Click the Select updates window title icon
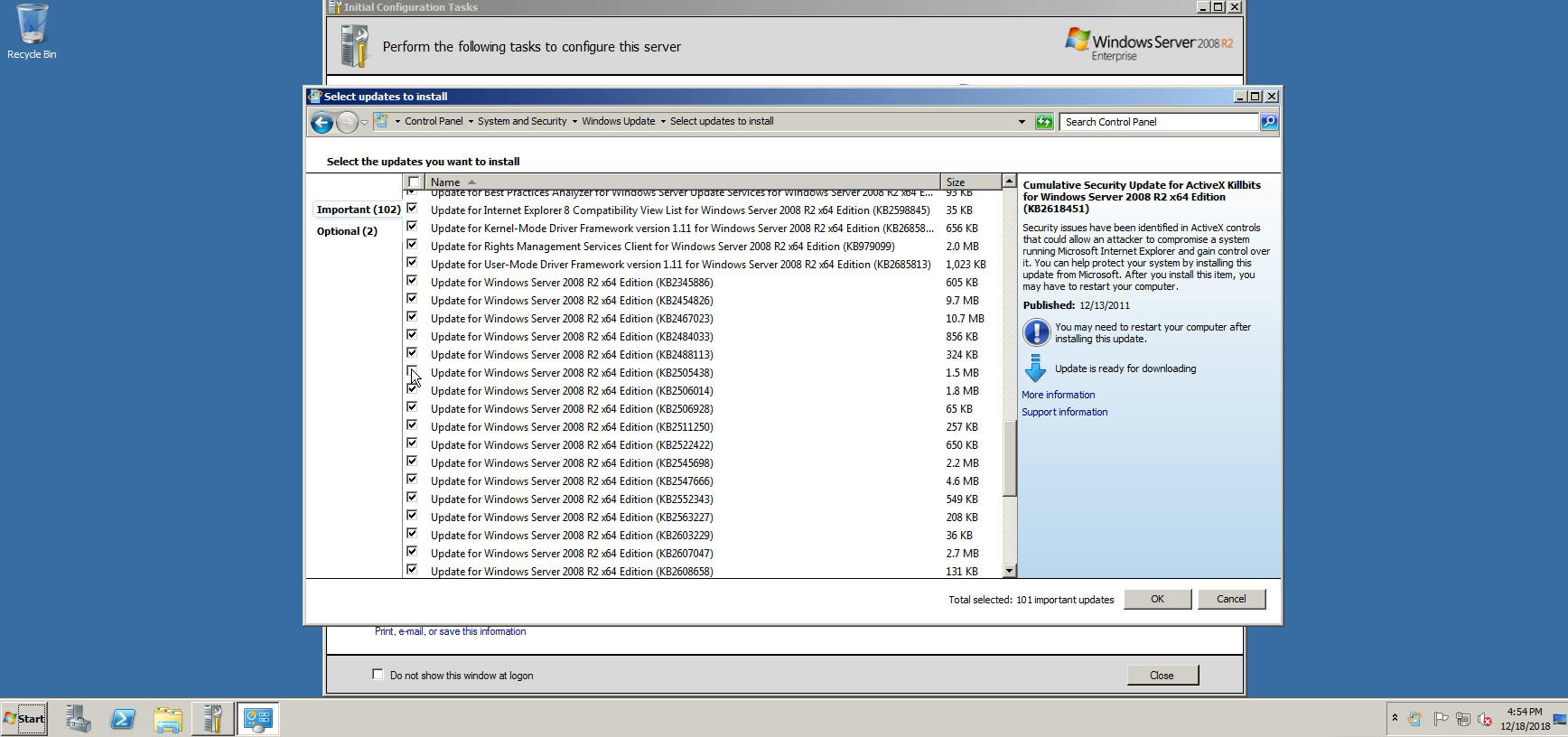This screenshot has width=1568, height=737. (314, 97)
